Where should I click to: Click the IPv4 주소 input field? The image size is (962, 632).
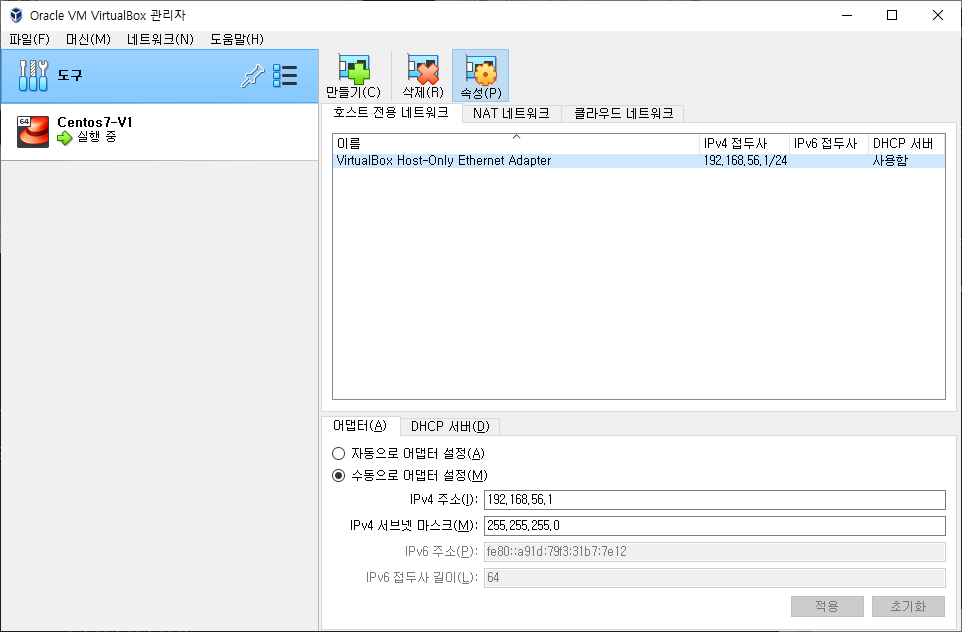coord(715,499)
